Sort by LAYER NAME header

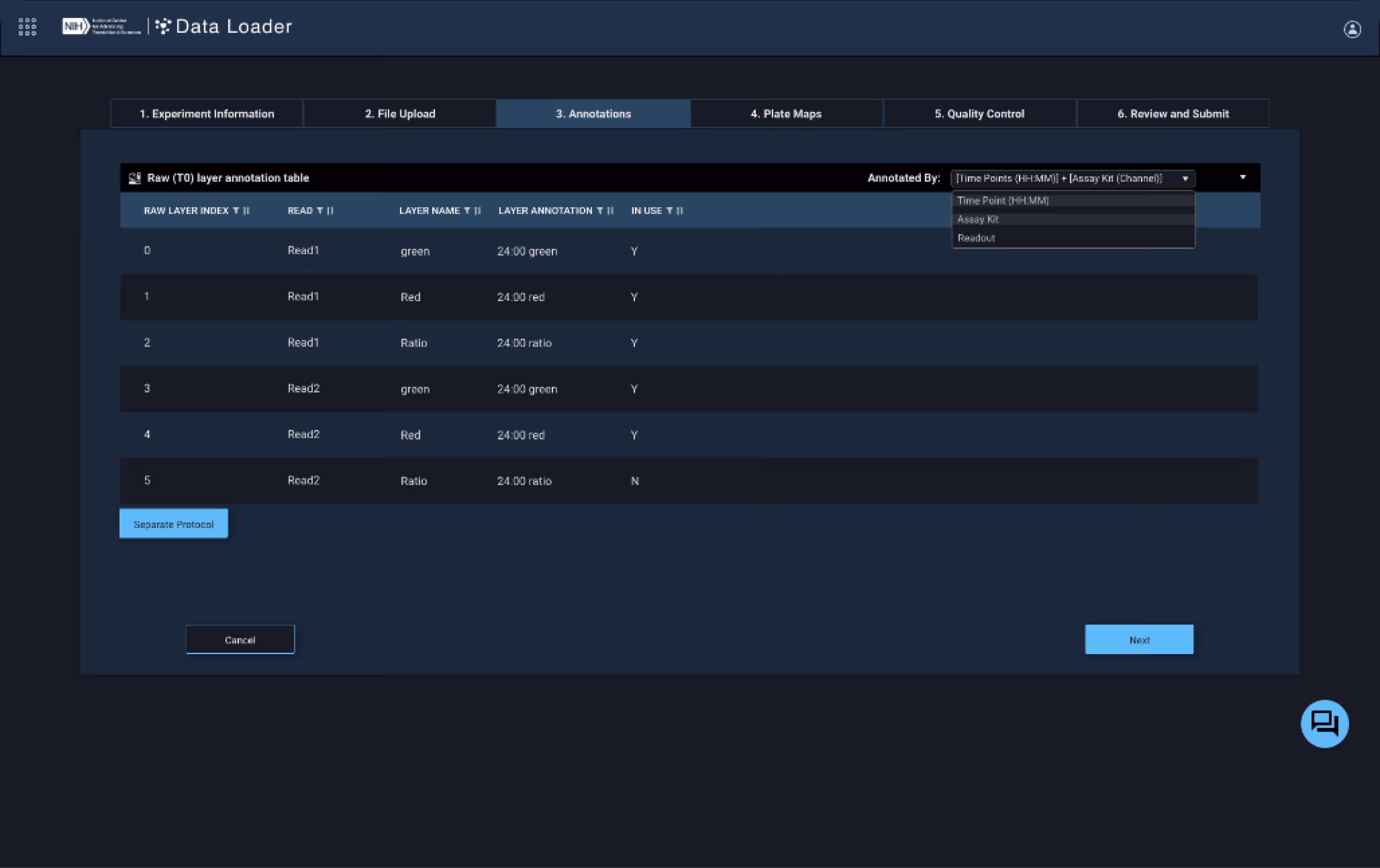coord(429,211)
